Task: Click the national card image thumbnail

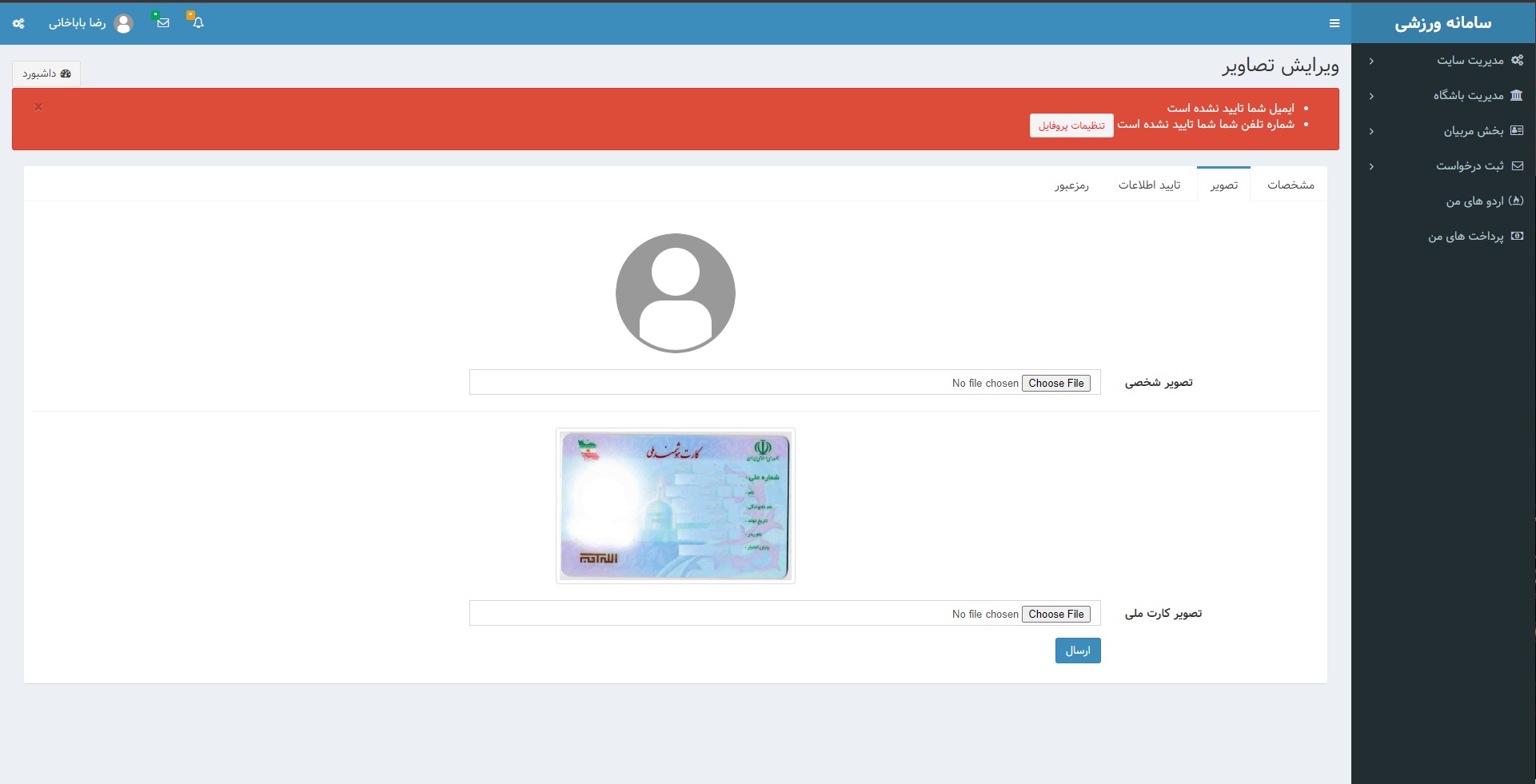Action: pyautogui.click(x=676, y=505)
